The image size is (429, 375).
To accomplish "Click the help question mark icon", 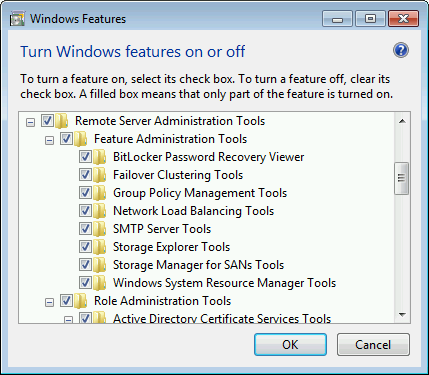I will (401, 51).
